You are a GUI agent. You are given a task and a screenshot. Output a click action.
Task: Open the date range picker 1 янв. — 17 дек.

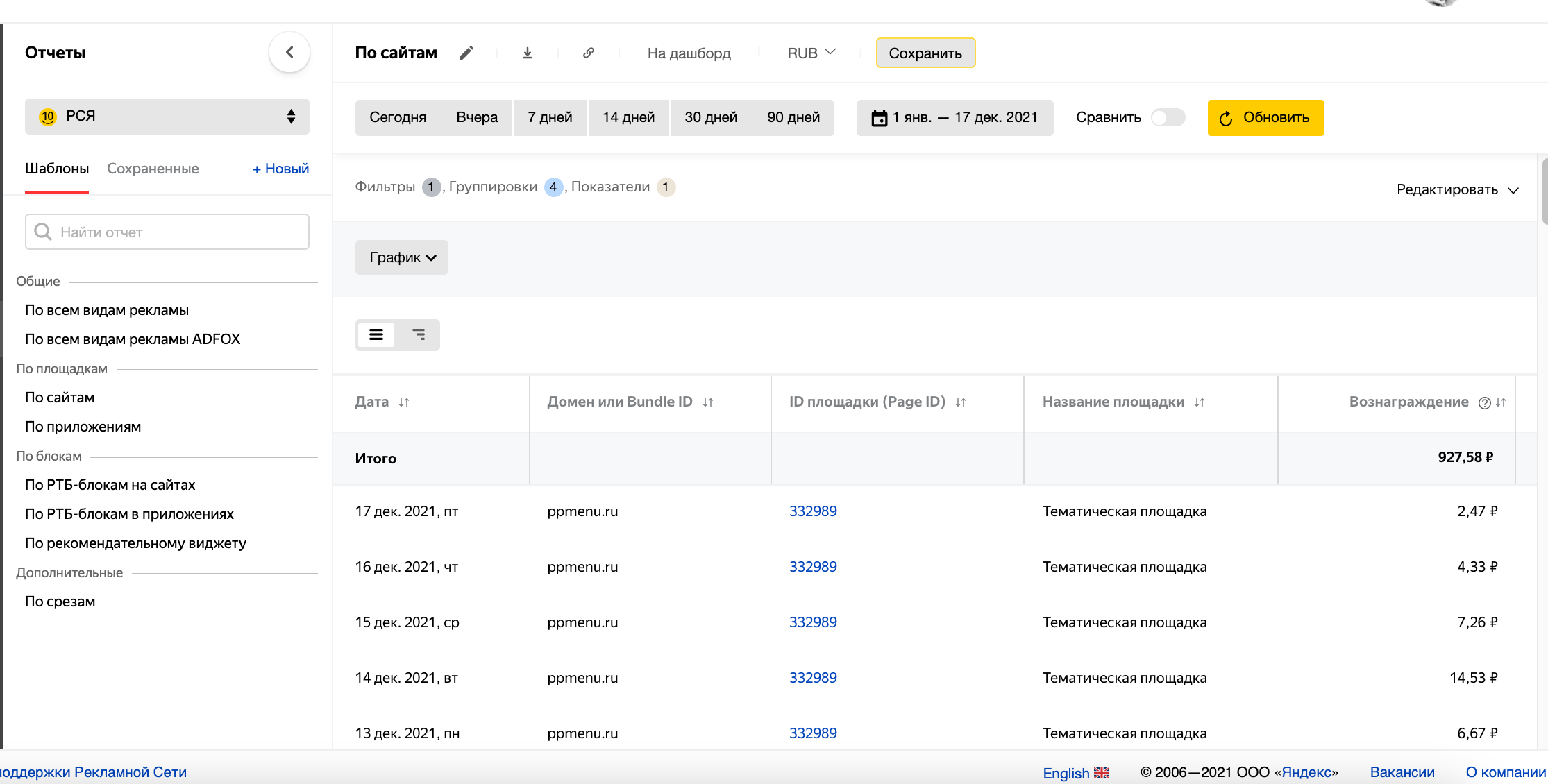(x=954, y=118)
